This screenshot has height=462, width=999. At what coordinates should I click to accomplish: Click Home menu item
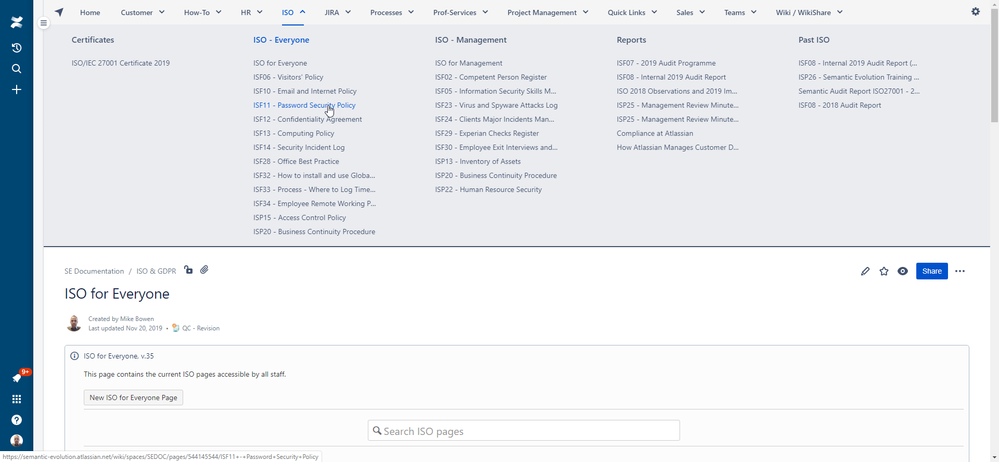90,12
